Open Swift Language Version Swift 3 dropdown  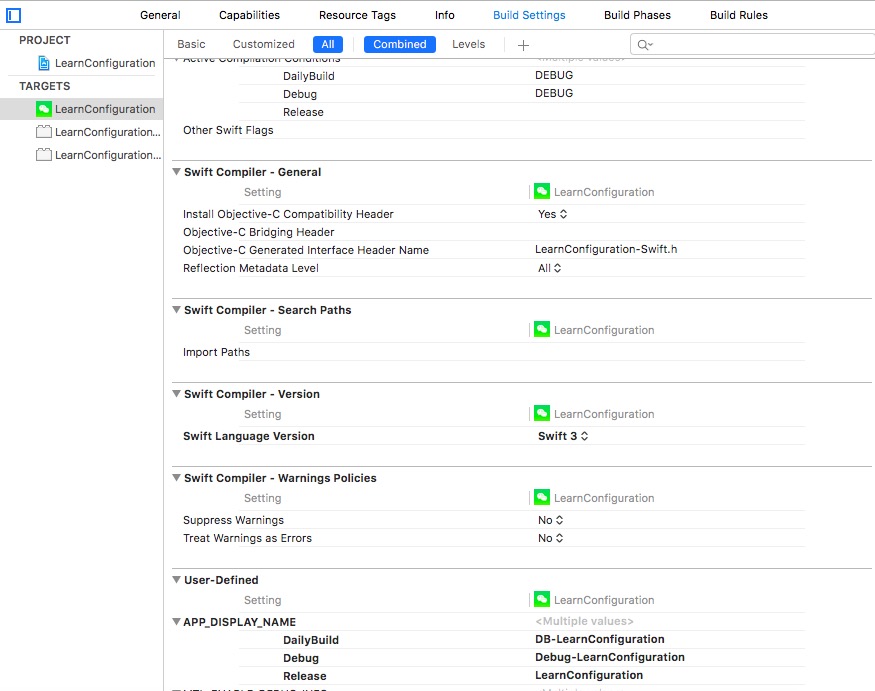[563, 436]
